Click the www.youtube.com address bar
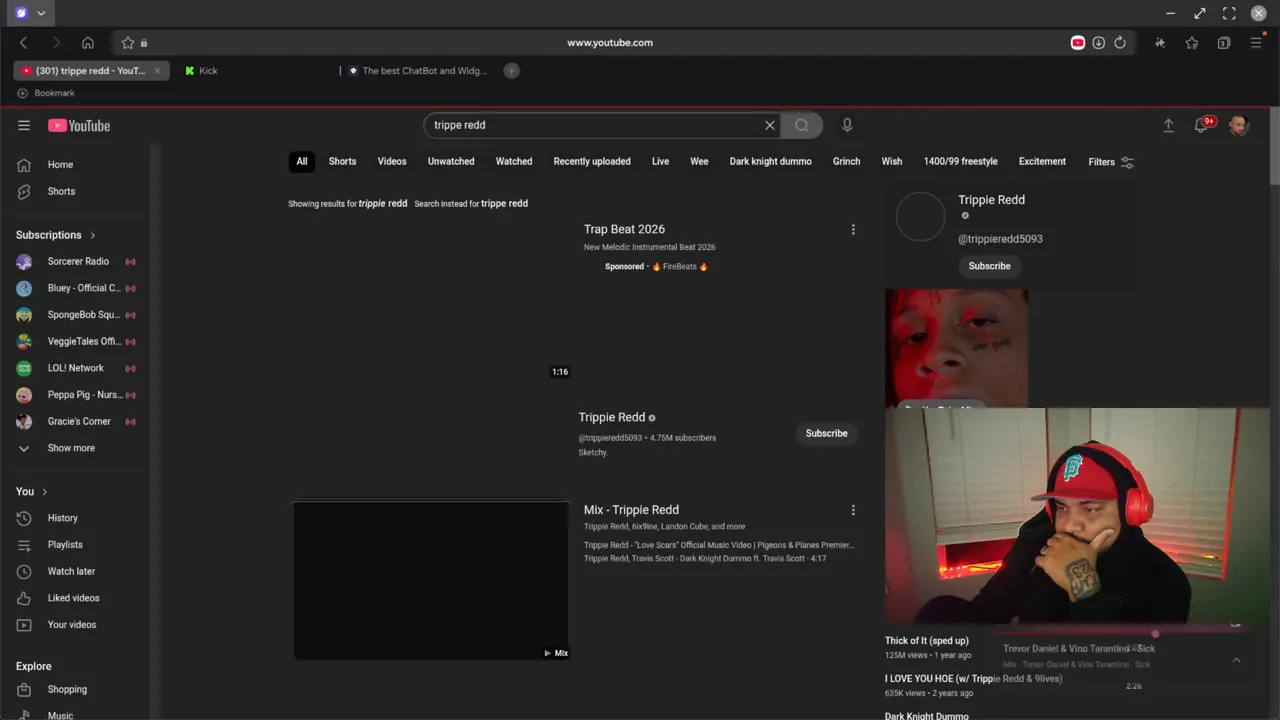This screenshot has height=720, width=1280. tap(610, 43)
